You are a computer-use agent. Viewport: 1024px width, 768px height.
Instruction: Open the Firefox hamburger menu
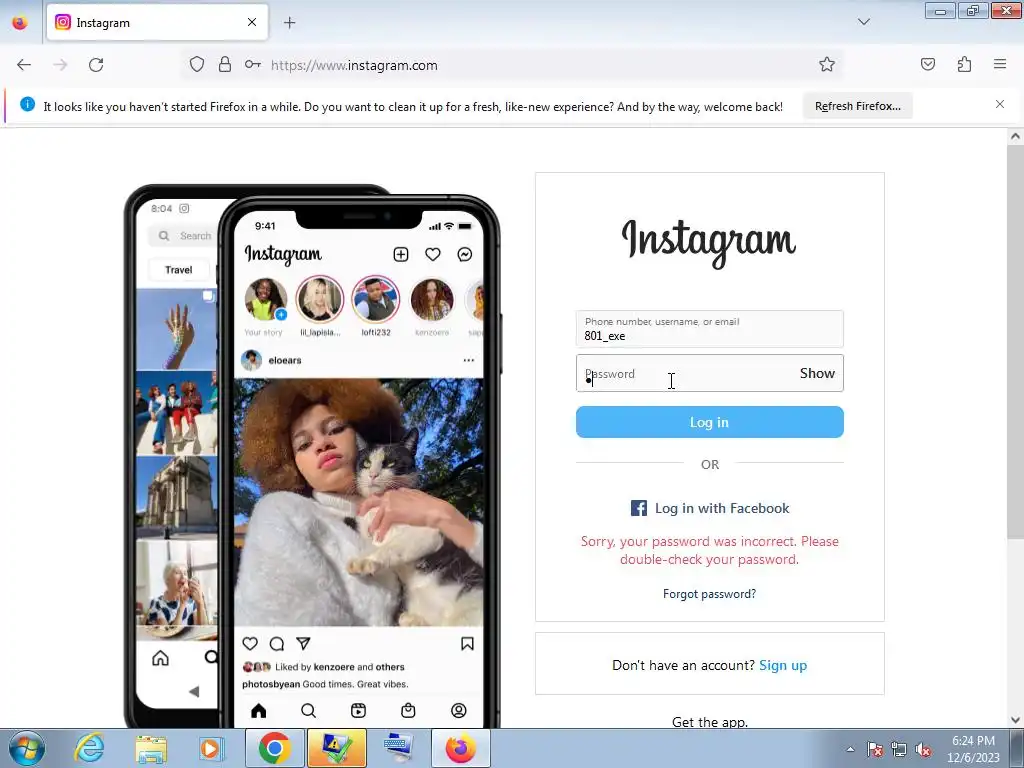[1000, 64]
